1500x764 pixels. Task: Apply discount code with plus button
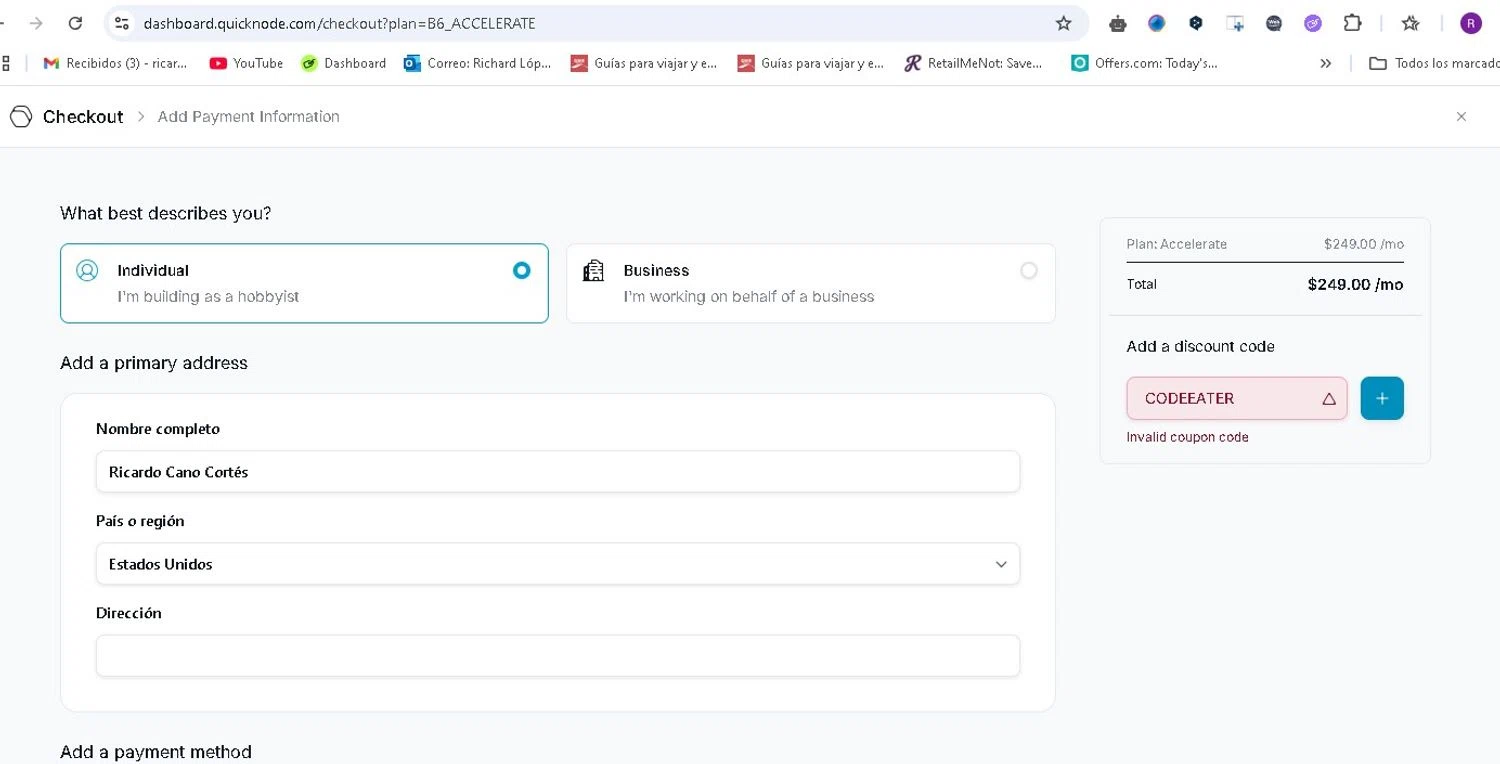(x=1382, y=398)
